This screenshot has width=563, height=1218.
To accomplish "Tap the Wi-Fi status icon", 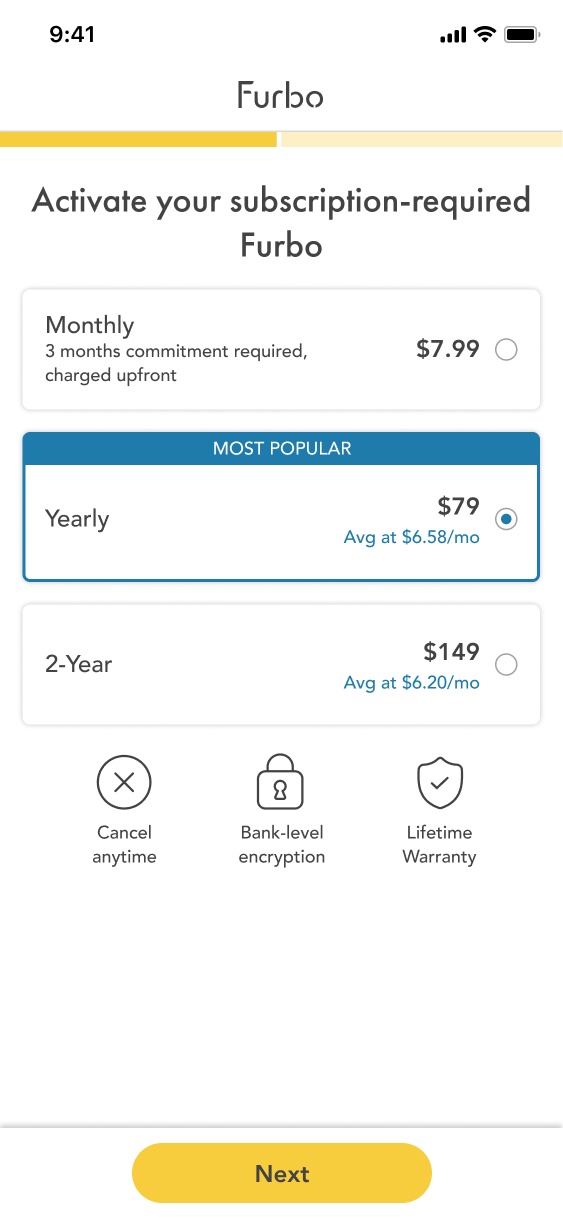I will tap(485, 35).
